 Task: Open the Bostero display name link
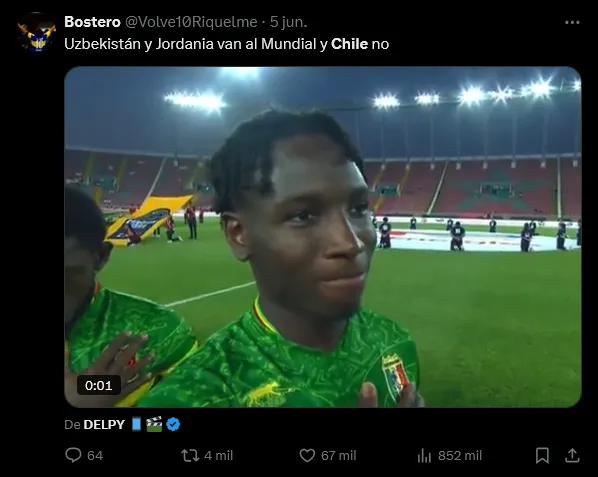pos(92,22)
